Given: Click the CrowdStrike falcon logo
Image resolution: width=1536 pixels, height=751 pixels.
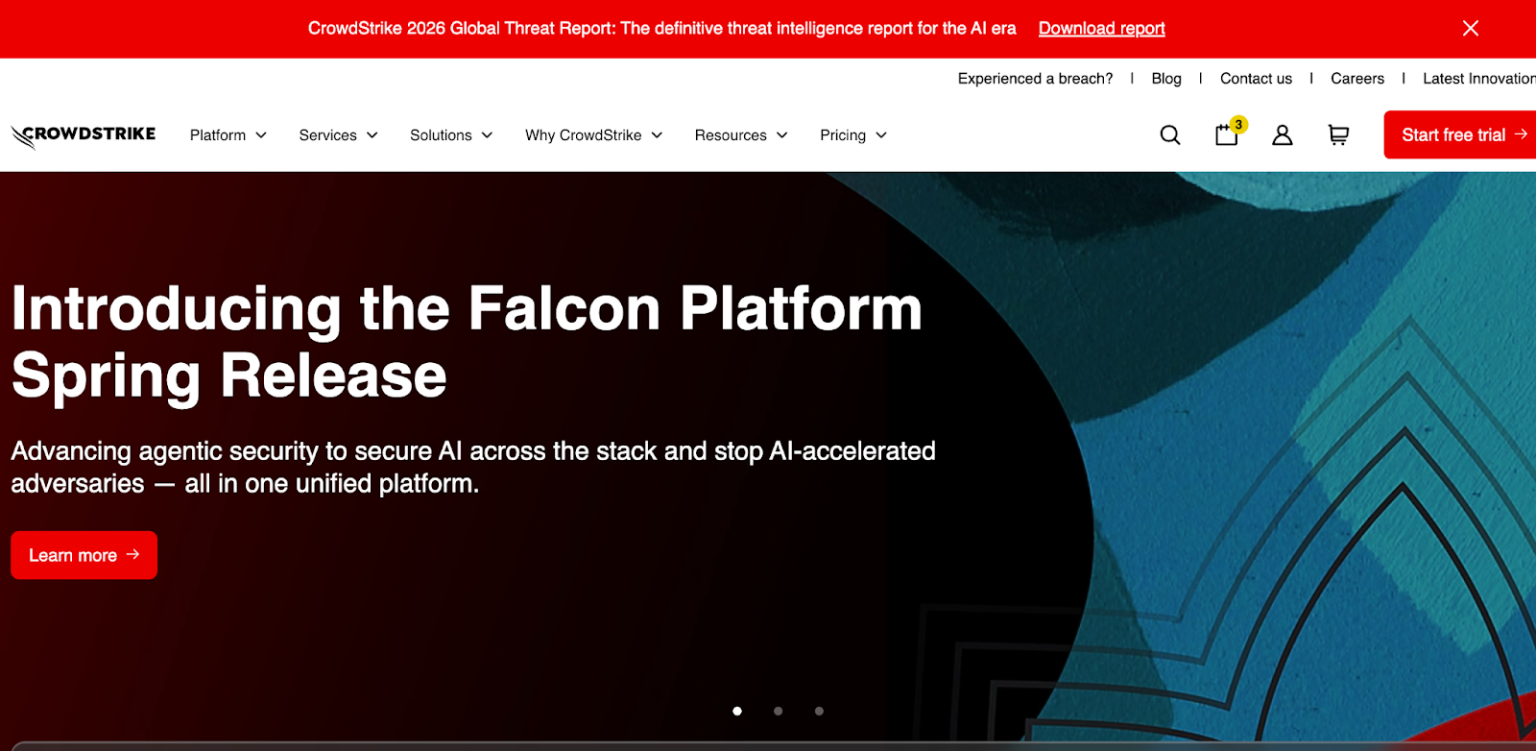Looking at the screenshot, I should pos(83,135).
